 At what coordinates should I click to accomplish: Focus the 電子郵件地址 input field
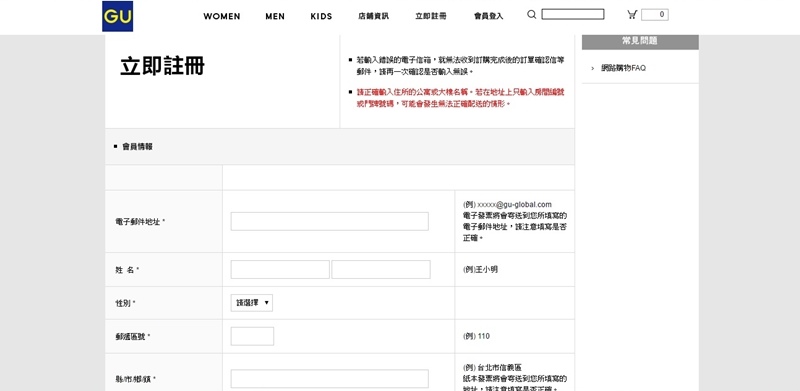[x=330, y=222]
